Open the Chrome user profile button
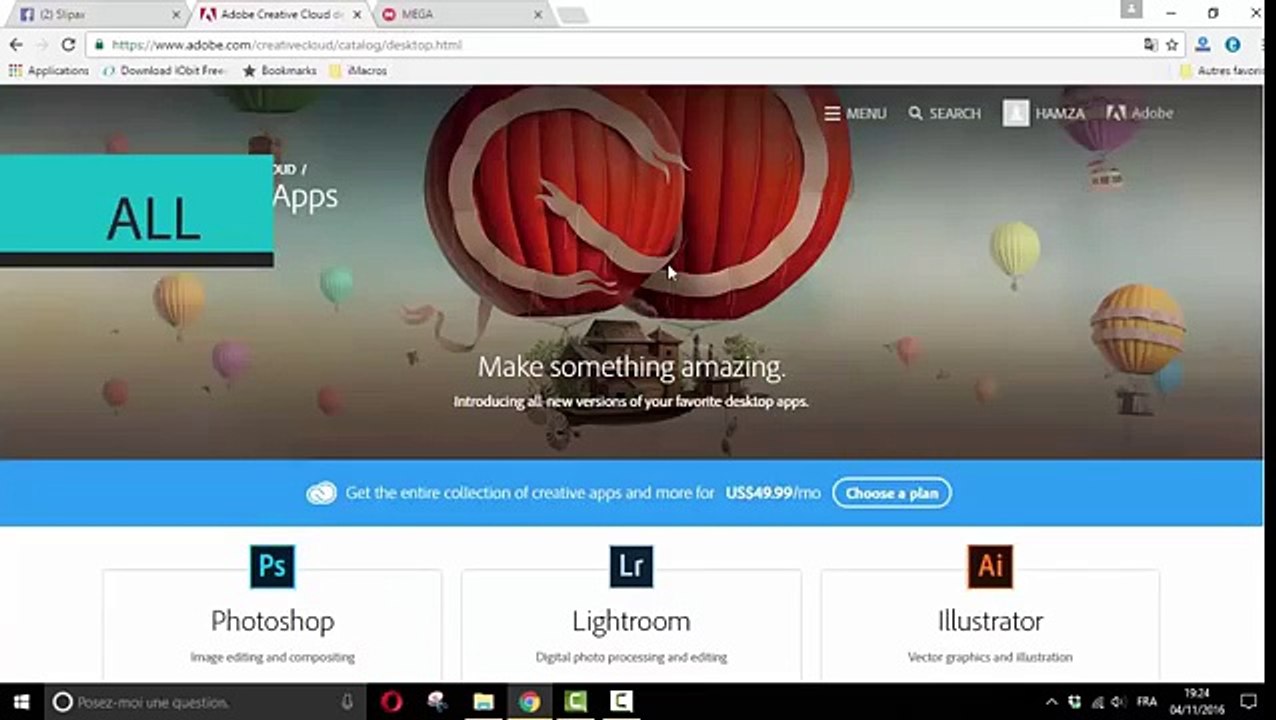 [1131, 10]
